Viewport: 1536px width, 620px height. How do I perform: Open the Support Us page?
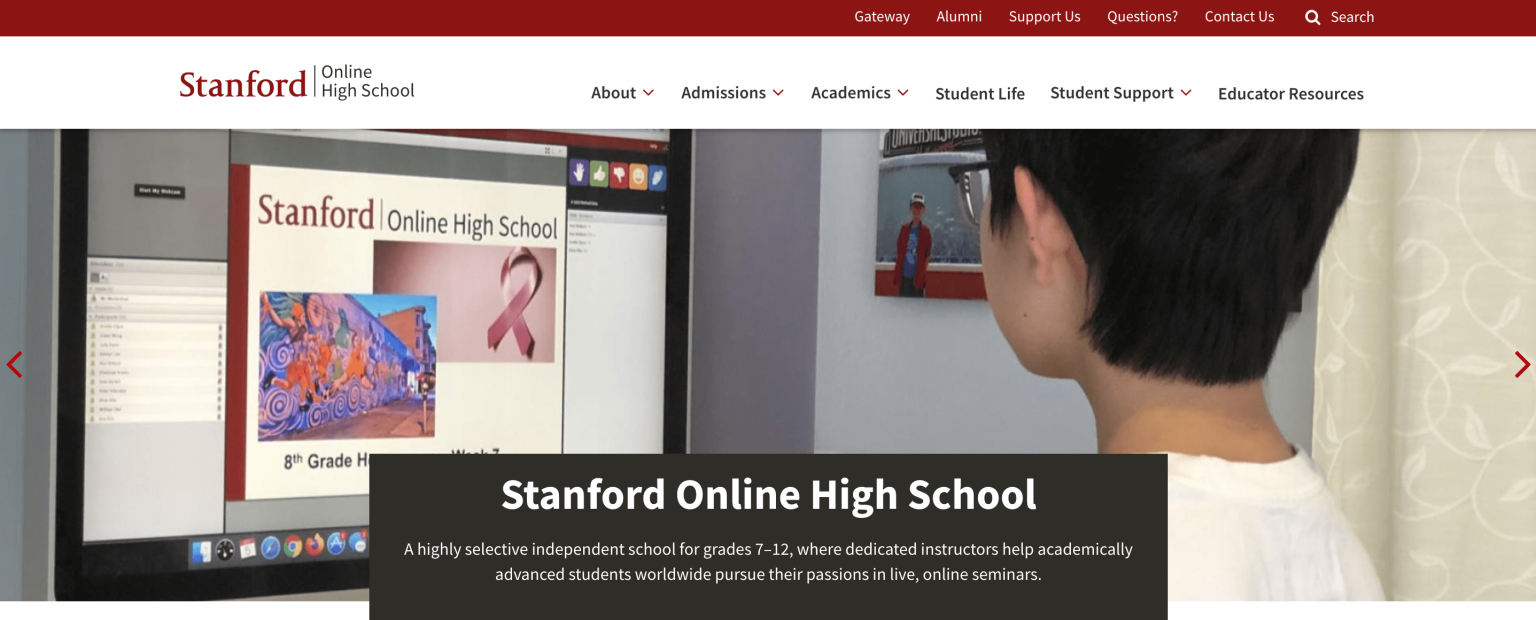click(1044, 17)
